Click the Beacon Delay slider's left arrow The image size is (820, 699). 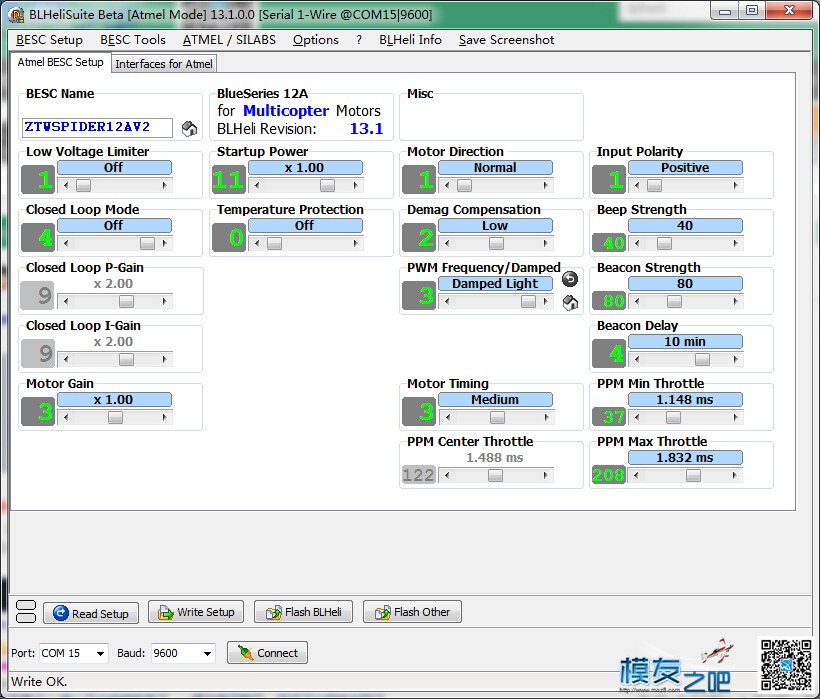636,359
